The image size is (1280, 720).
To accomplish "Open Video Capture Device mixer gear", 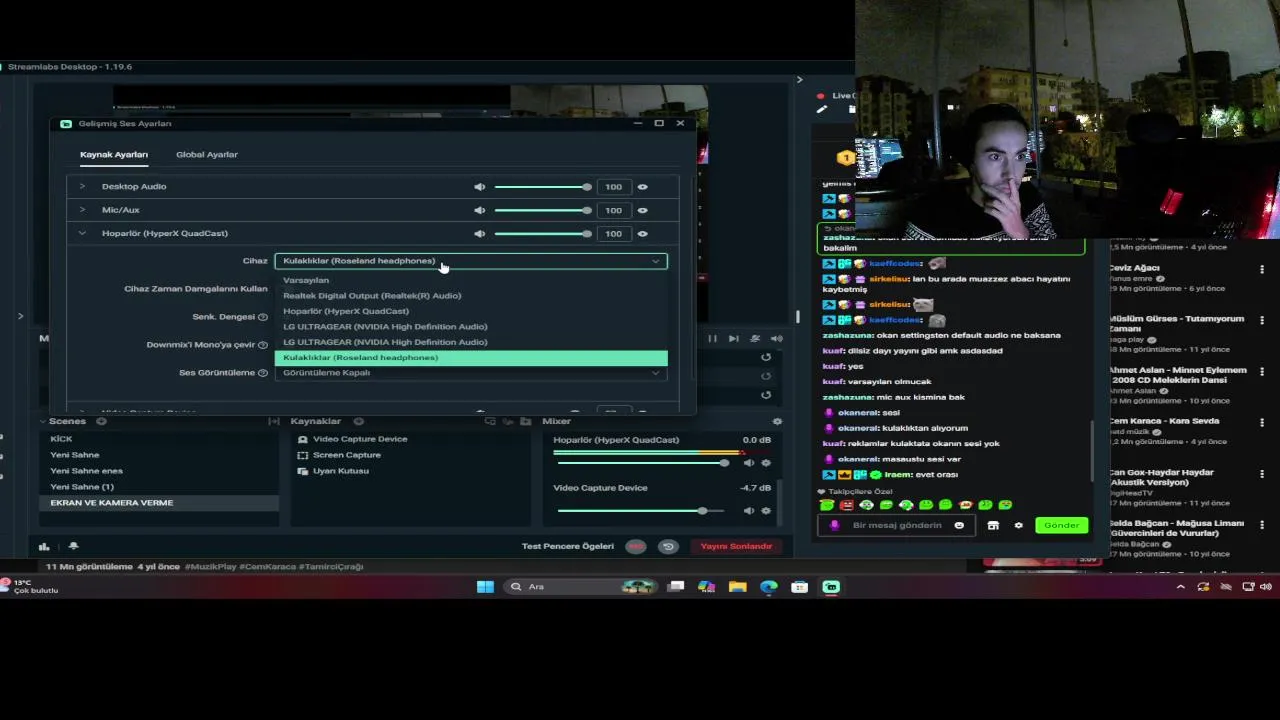I will (766, 511).
